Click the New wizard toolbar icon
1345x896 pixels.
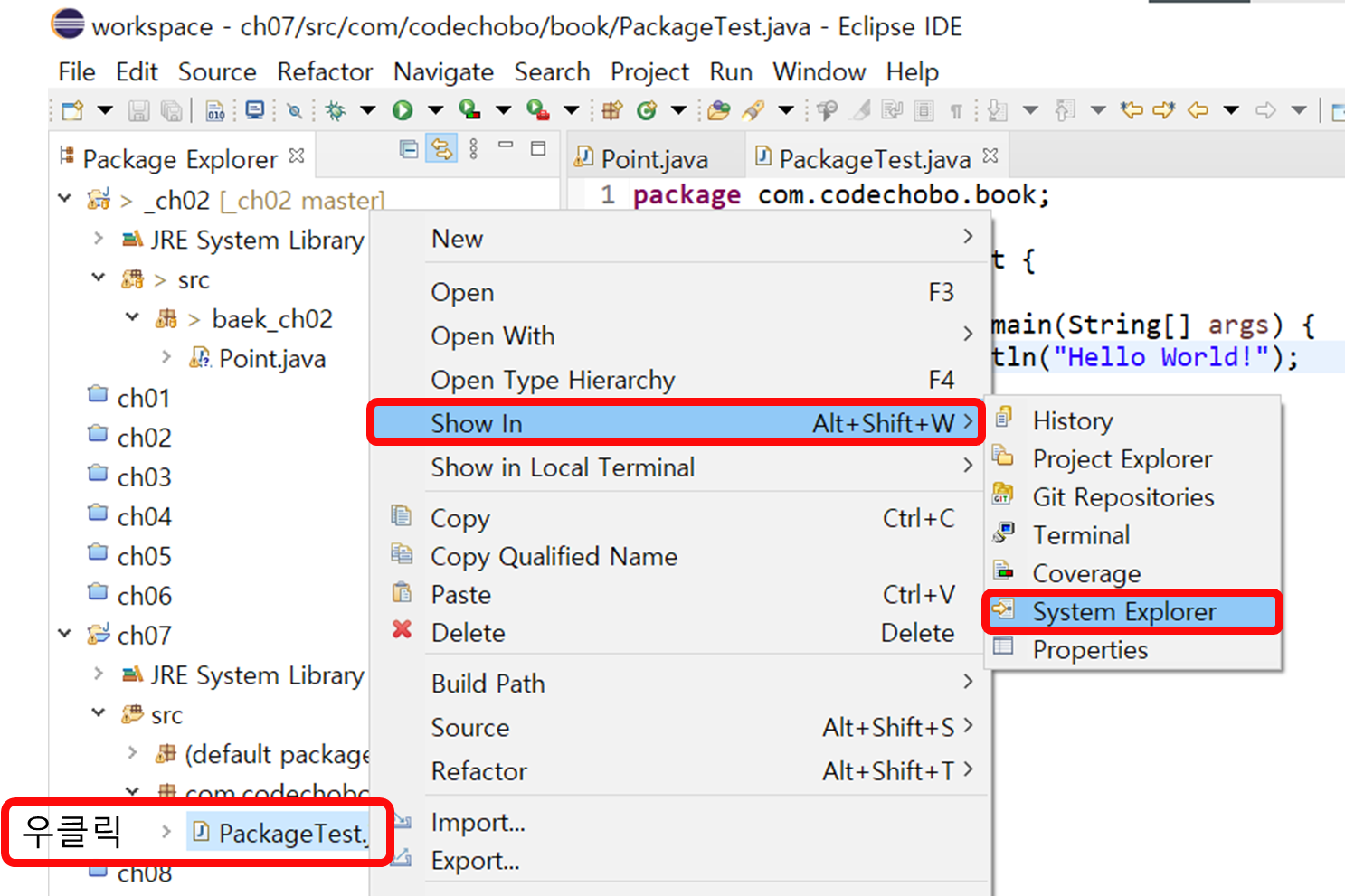tap(72, 110)
